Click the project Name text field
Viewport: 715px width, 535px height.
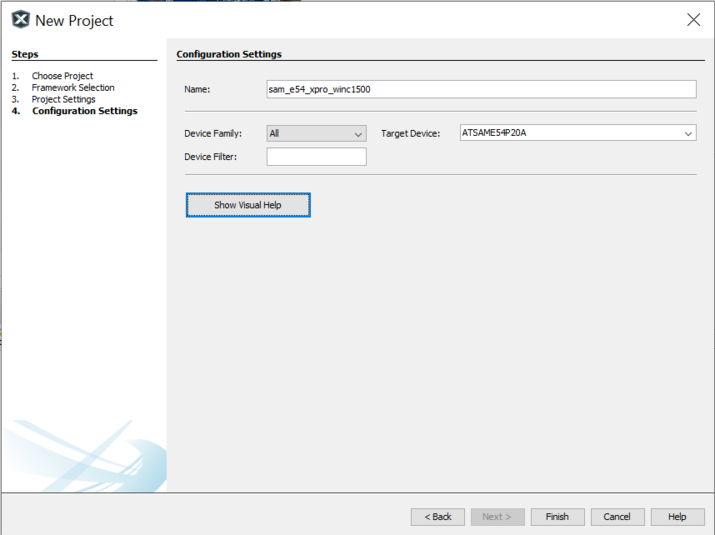(481, 89)
